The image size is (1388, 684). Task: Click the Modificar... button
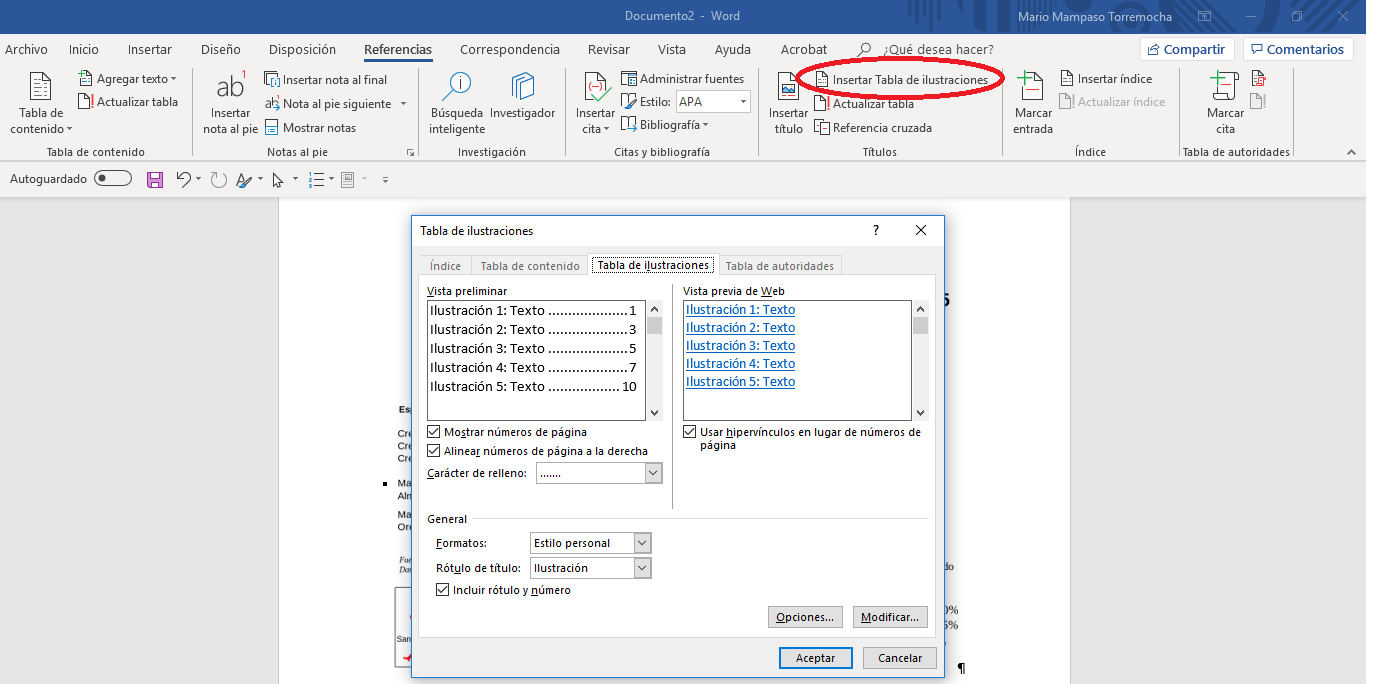(890, 617)
